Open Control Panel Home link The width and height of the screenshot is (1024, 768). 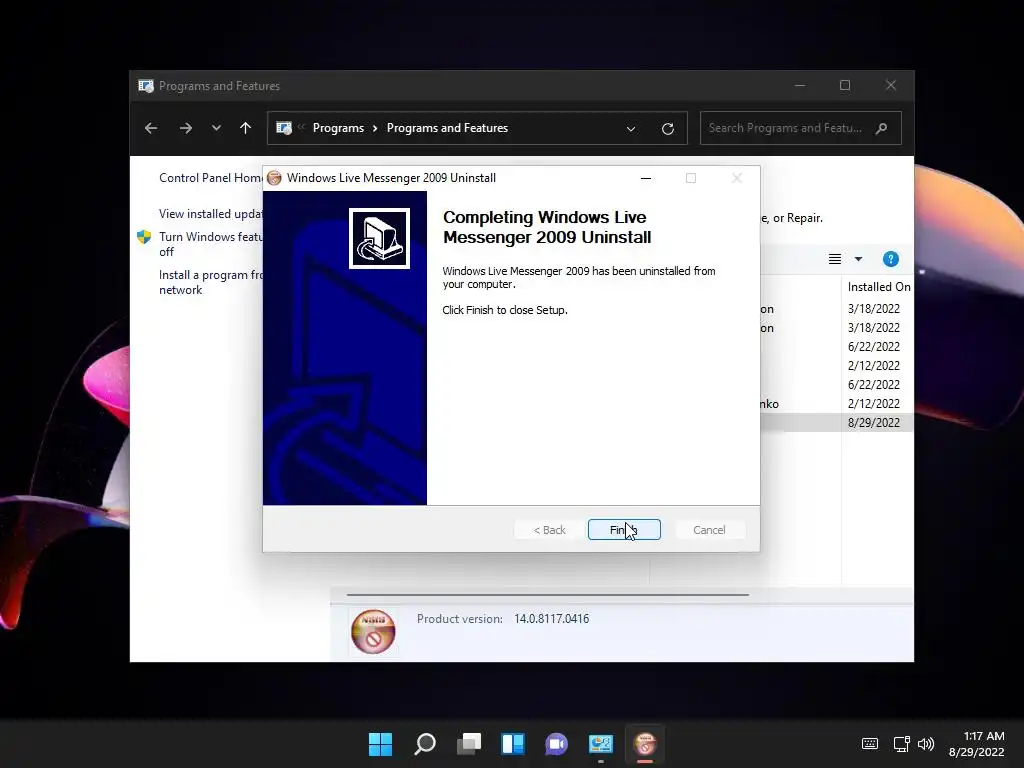point(210,178)
